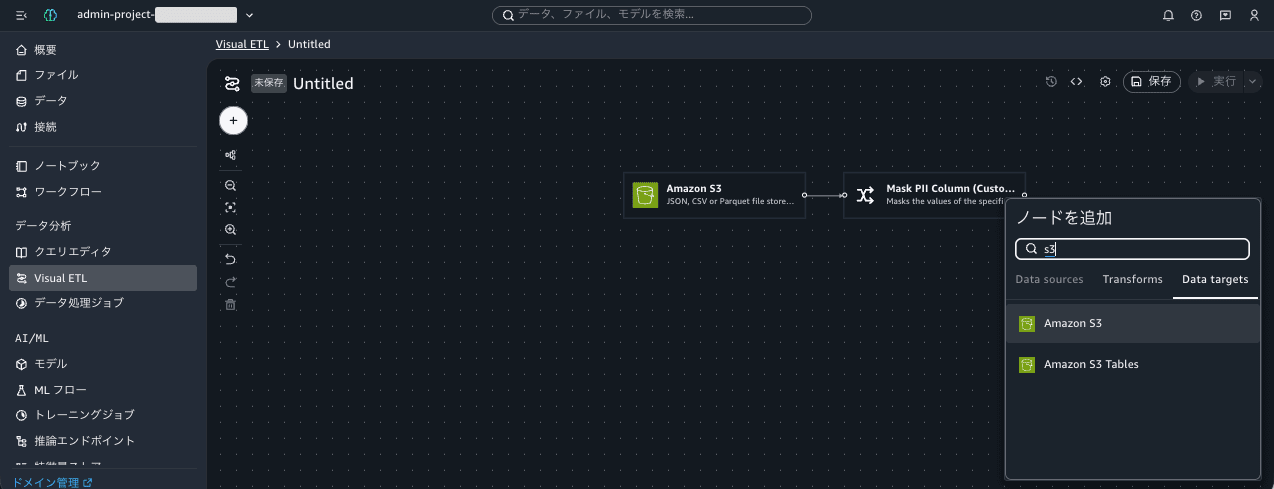Click the plus add-node button on canvas
This screenshot has width=1274, height=489.
point(233,120)
